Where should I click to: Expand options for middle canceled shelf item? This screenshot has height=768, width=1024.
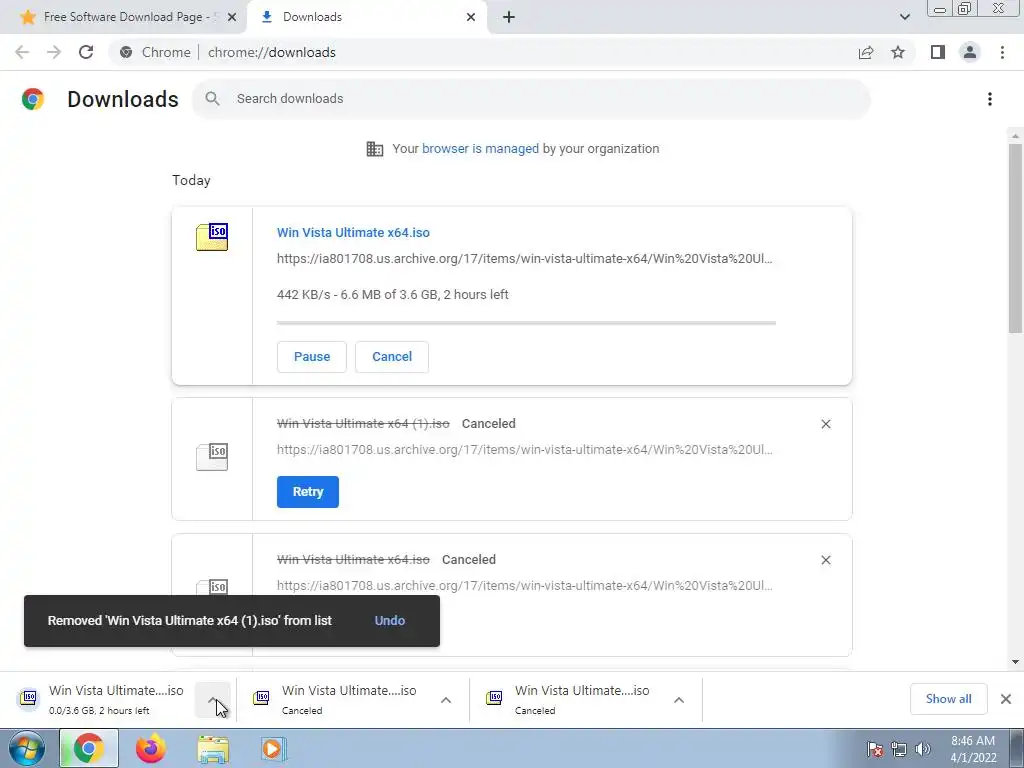[446, 699]
